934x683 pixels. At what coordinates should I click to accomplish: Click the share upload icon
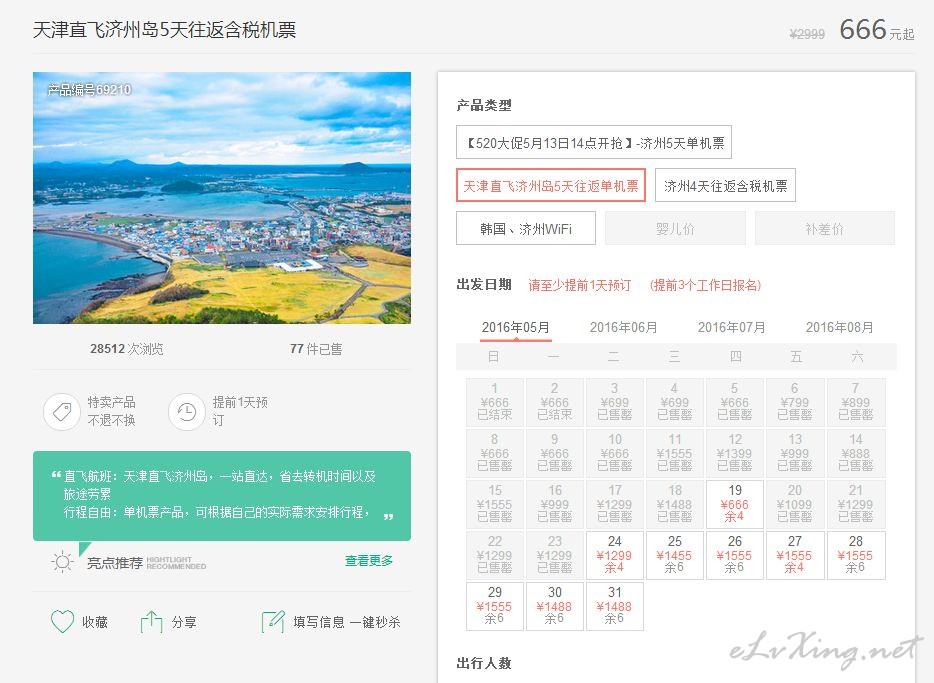[x=151, y=622]
